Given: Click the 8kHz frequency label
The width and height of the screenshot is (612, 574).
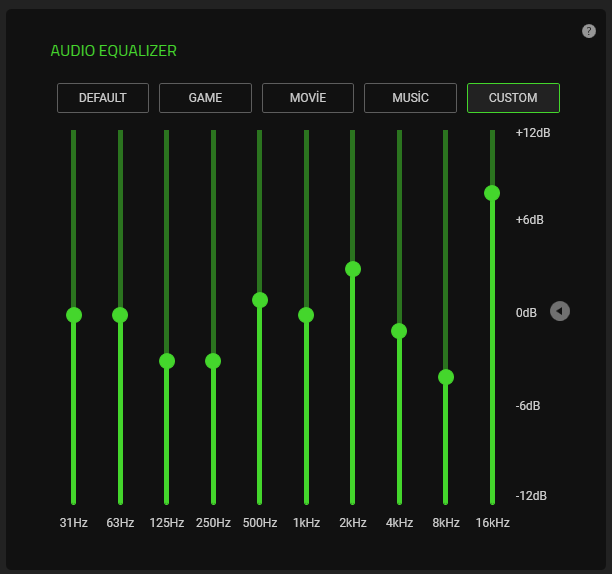Looking at the screenshot, I should point(446,522).
